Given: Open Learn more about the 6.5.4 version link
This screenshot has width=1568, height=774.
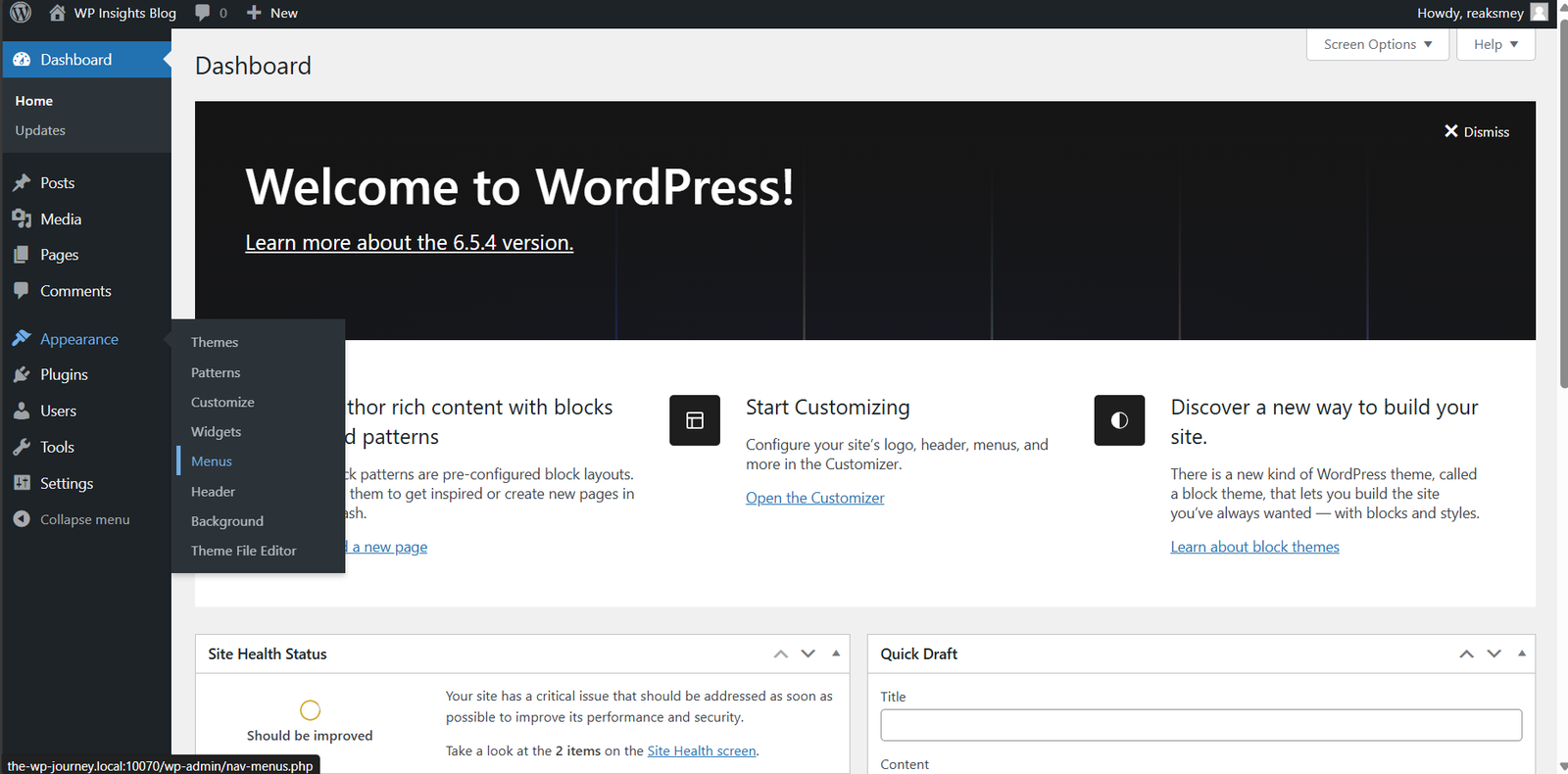Looking at the screenshot, I should click(x=410, y=242).
